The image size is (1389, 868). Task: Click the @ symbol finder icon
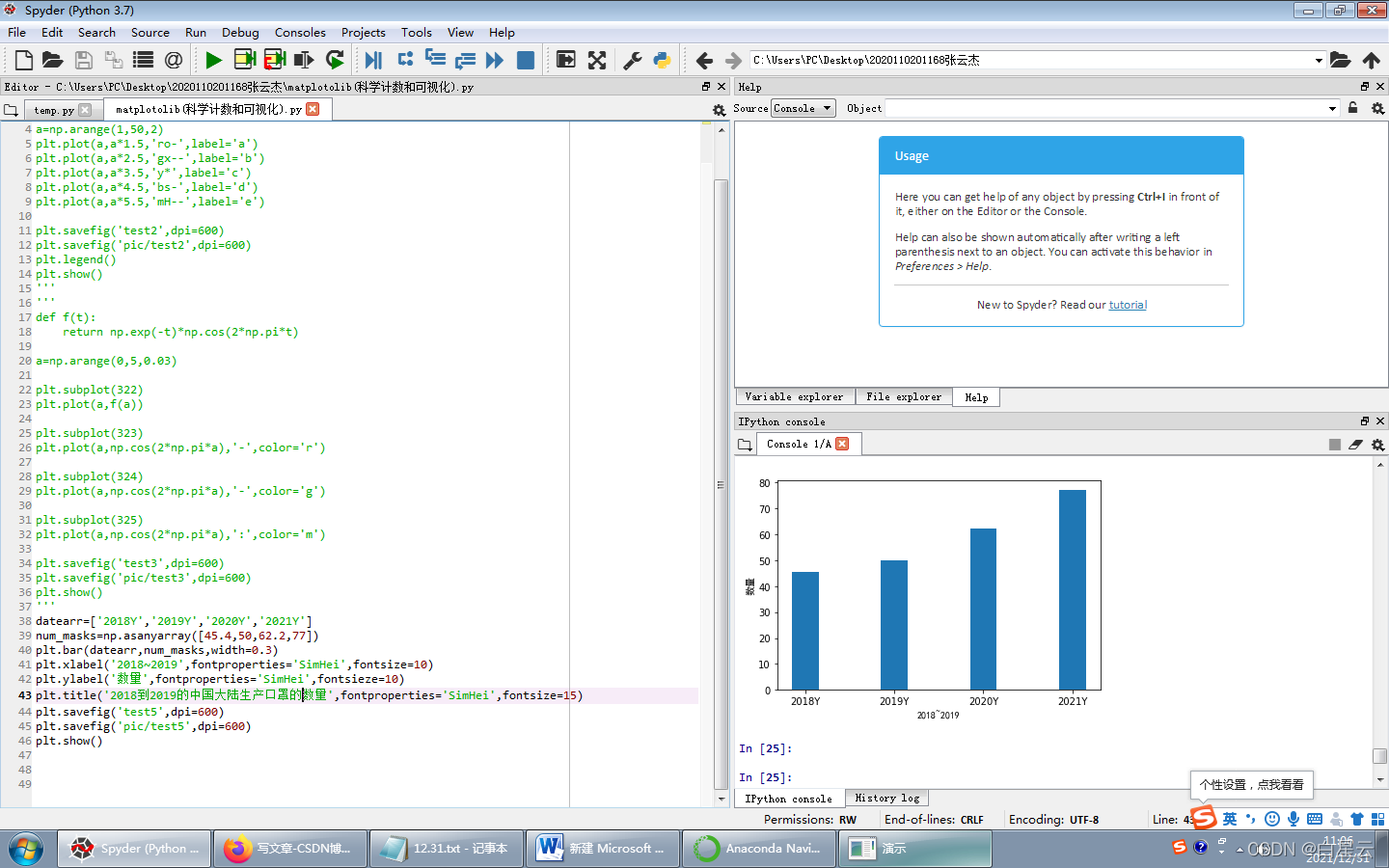174,60
